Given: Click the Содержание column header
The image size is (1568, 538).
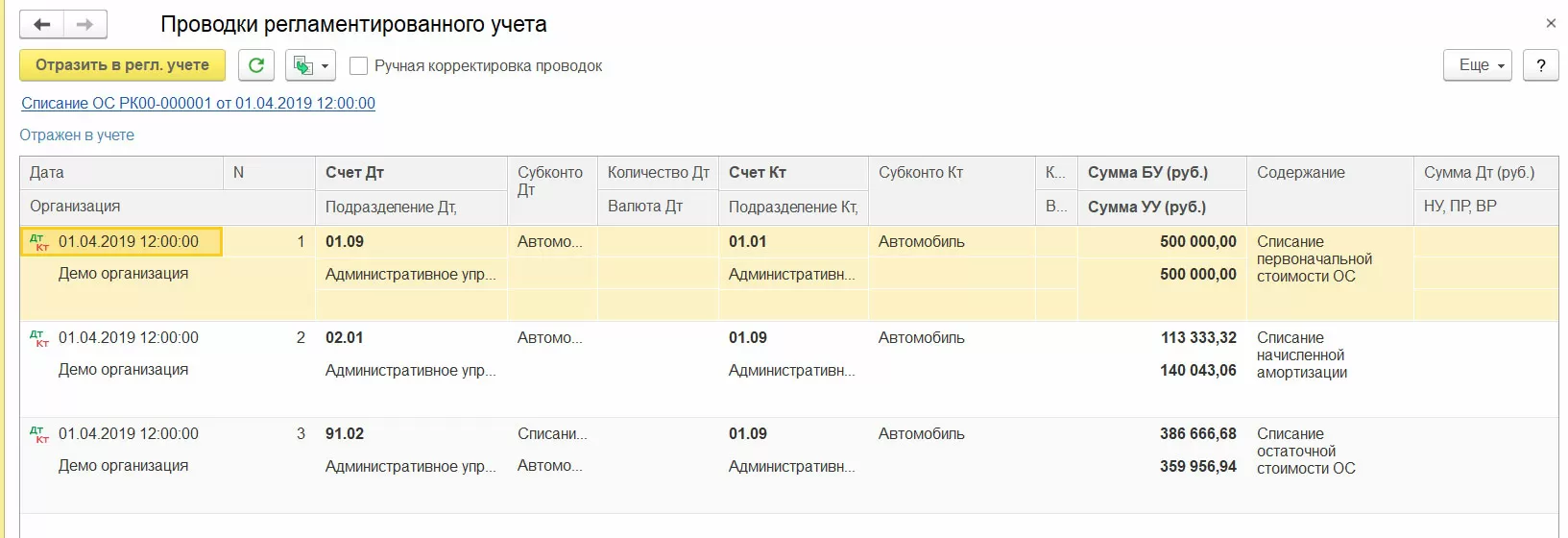Looking at the screenshot, I should 1300,173.
